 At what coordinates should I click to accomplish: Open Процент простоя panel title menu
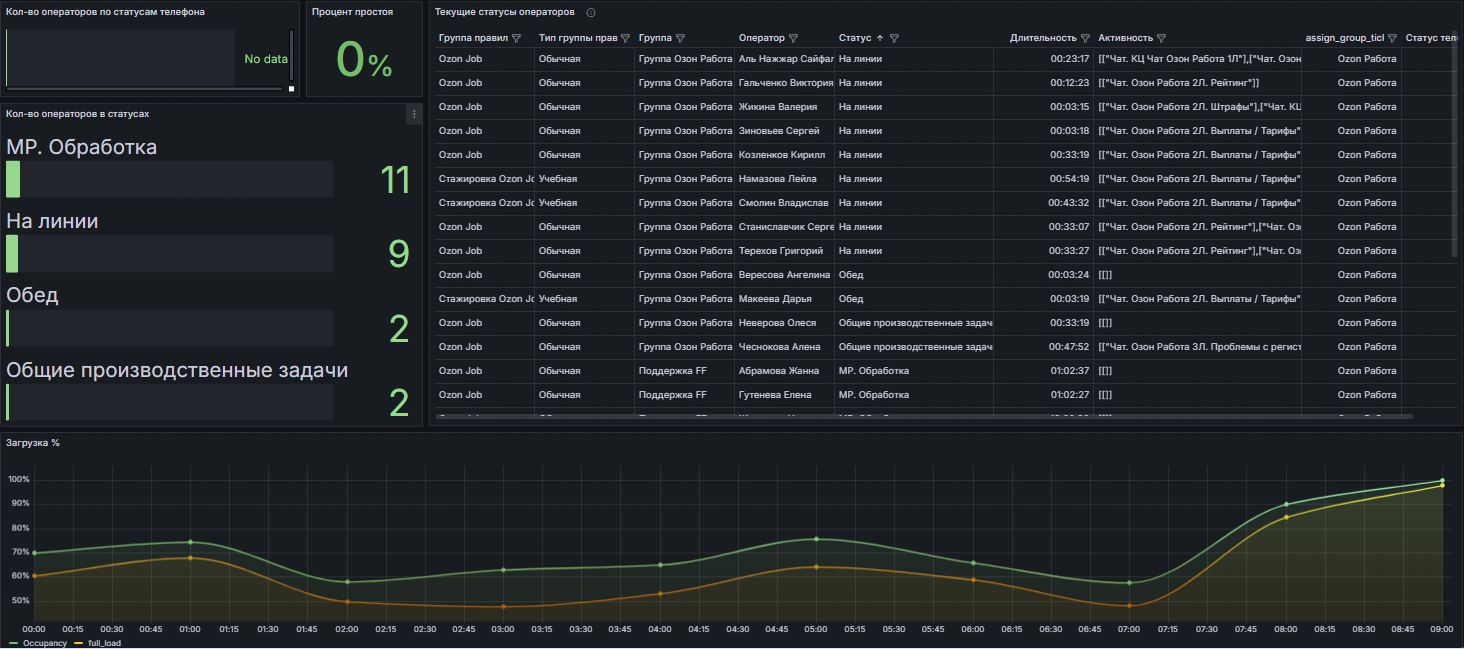point(352,12)
